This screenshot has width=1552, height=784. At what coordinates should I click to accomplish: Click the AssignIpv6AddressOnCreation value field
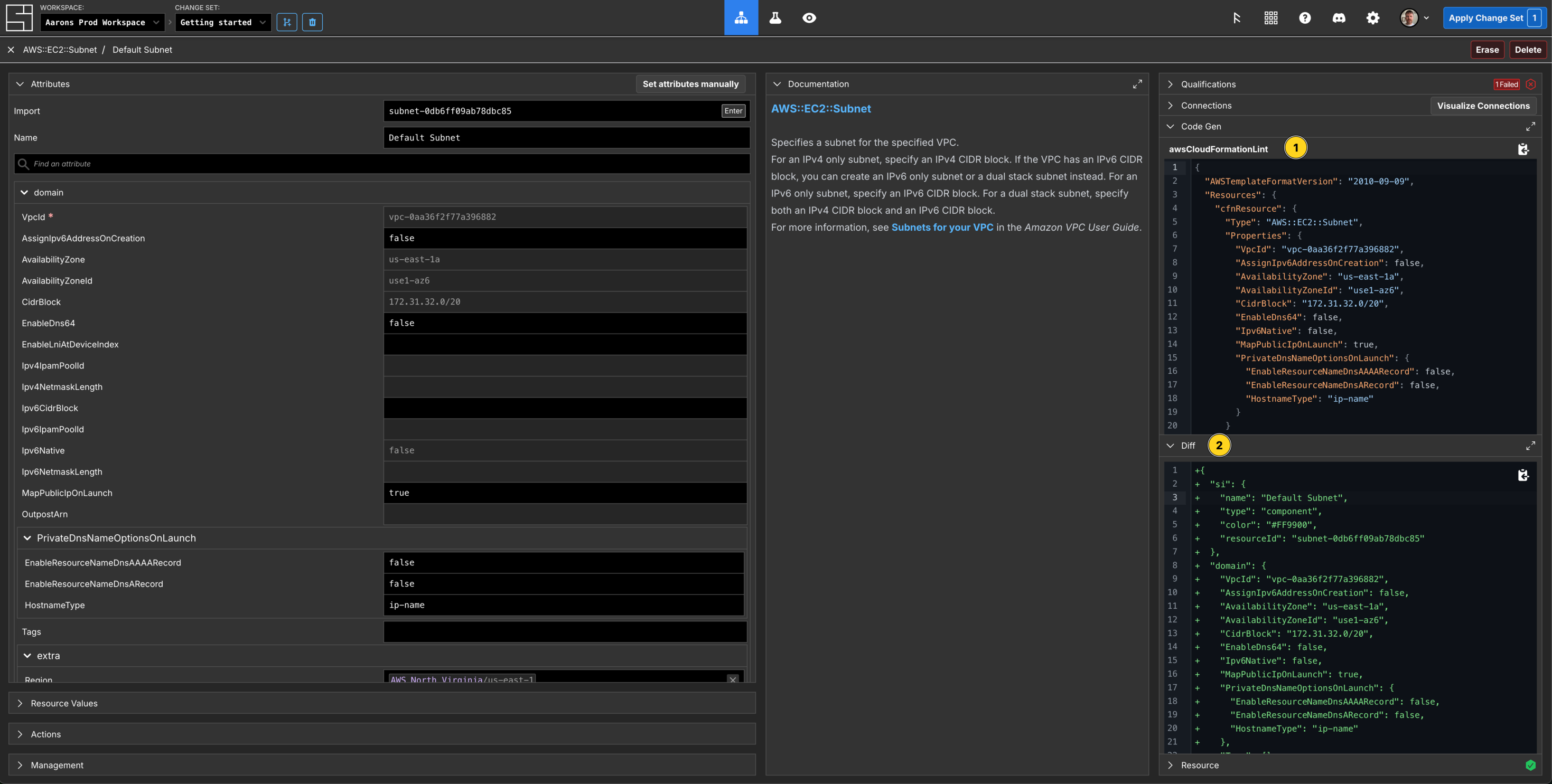point(565,239)
